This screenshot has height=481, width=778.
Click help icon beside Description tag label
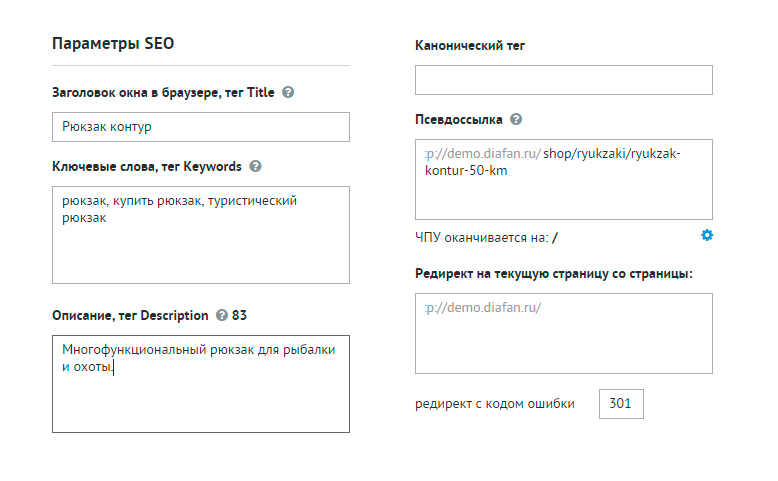coord(221,315)
